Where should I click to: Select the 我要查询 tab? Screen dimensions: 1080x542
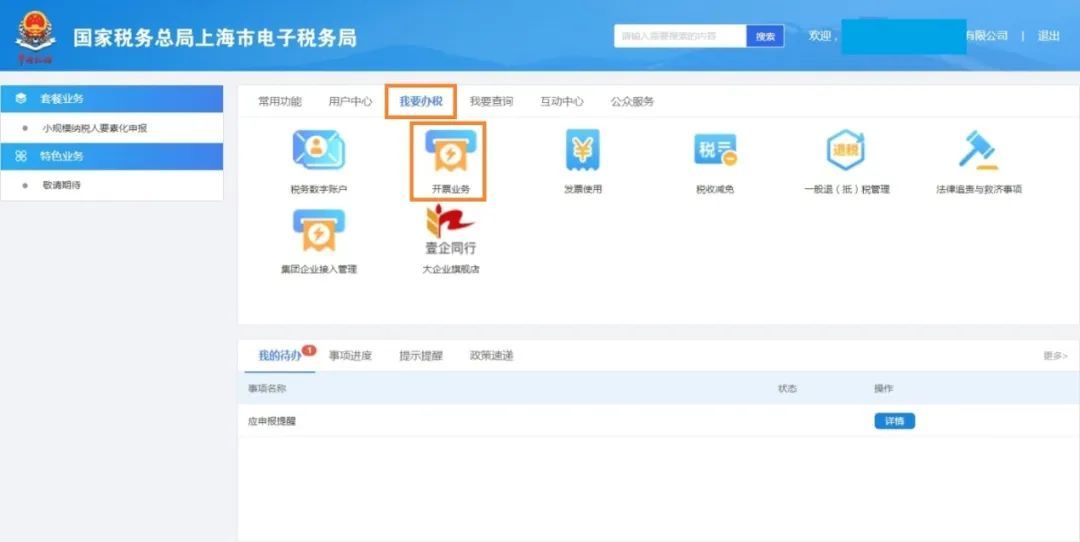491,101
